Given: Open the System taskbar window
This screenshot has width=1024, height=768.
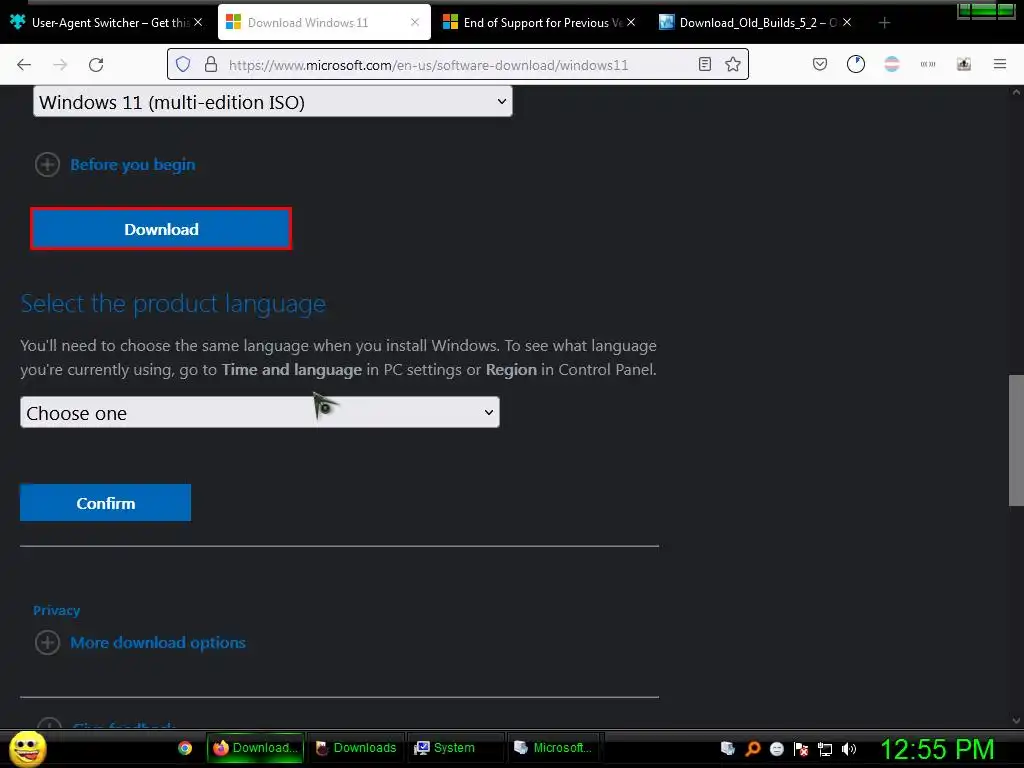Looking at the screenshot, I should click(455, 748).
